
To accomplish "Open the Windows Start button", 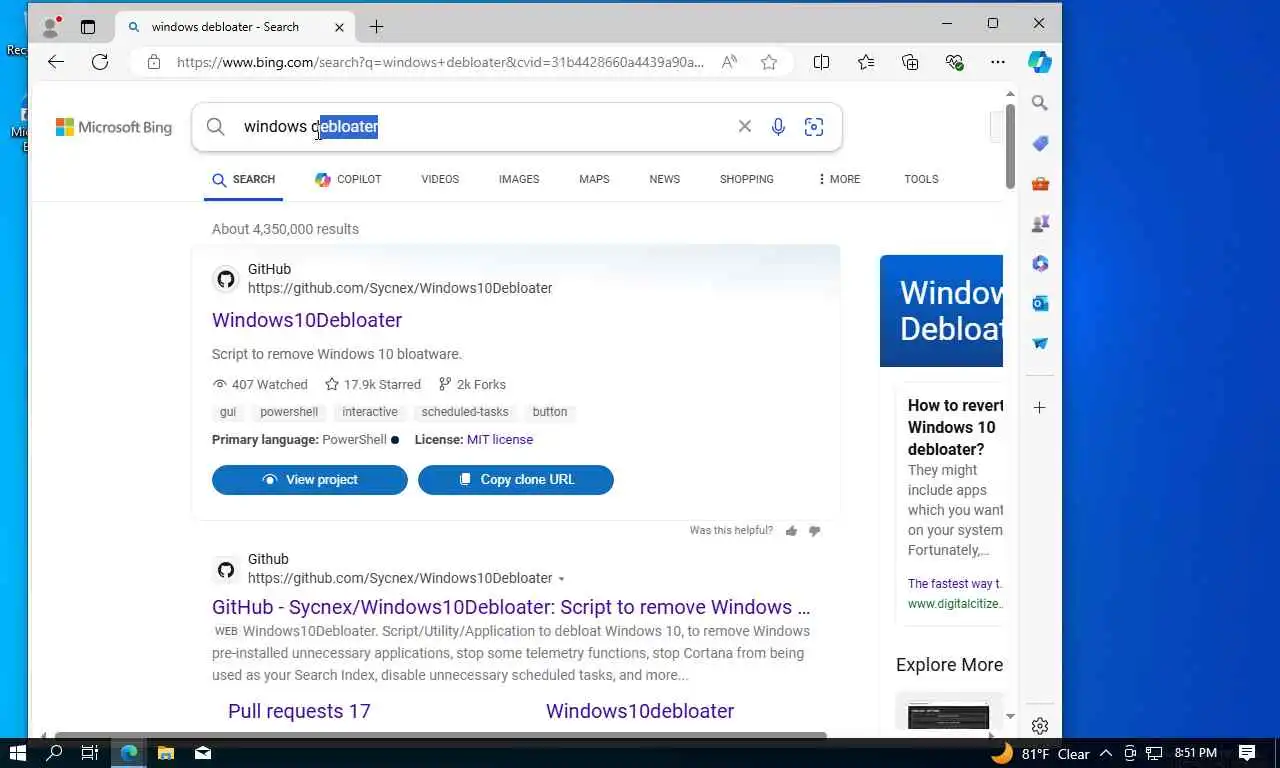I will [x=17, y=753].
